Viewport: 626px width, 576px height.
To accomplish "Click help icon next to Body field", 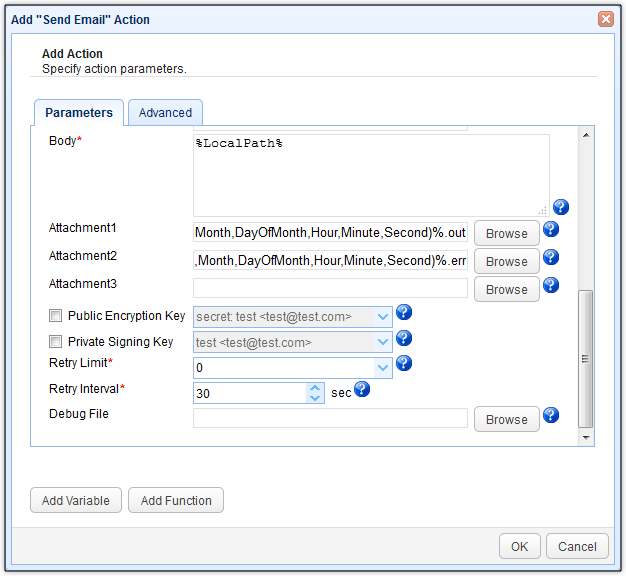I will 561,207.
